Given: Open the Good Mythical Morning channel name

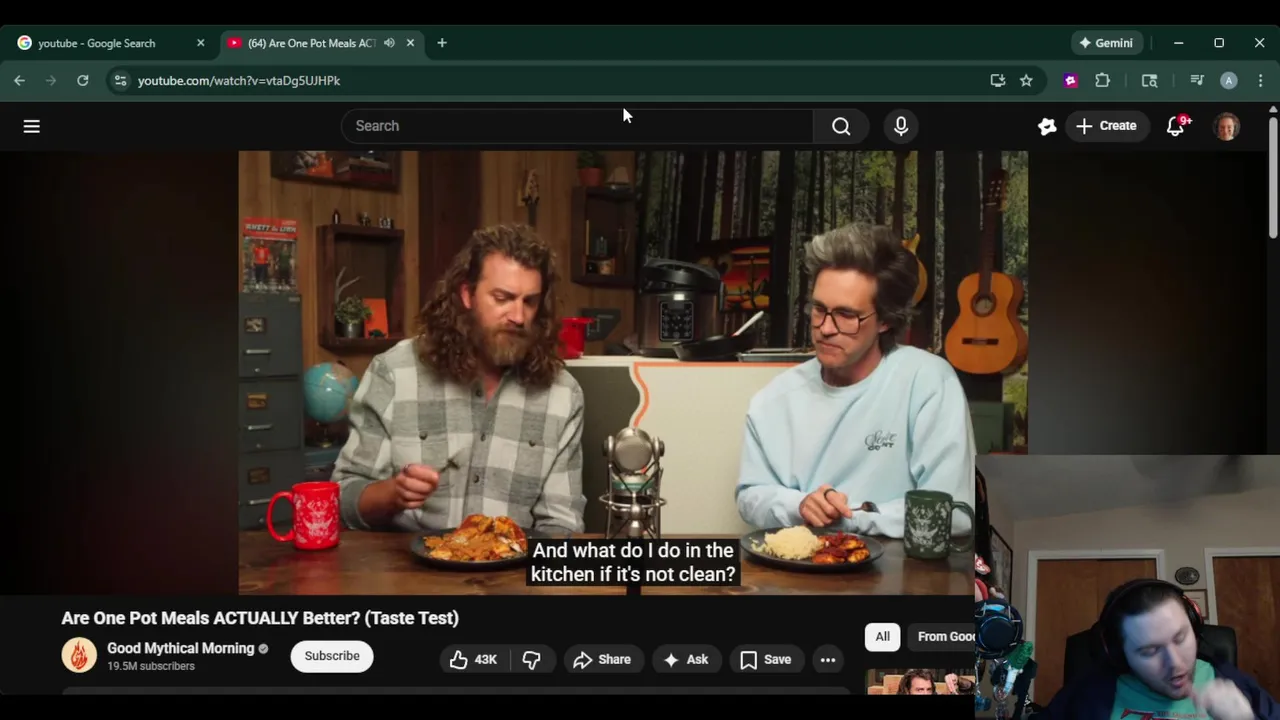Looking at the screenshot, I should 181,648.
